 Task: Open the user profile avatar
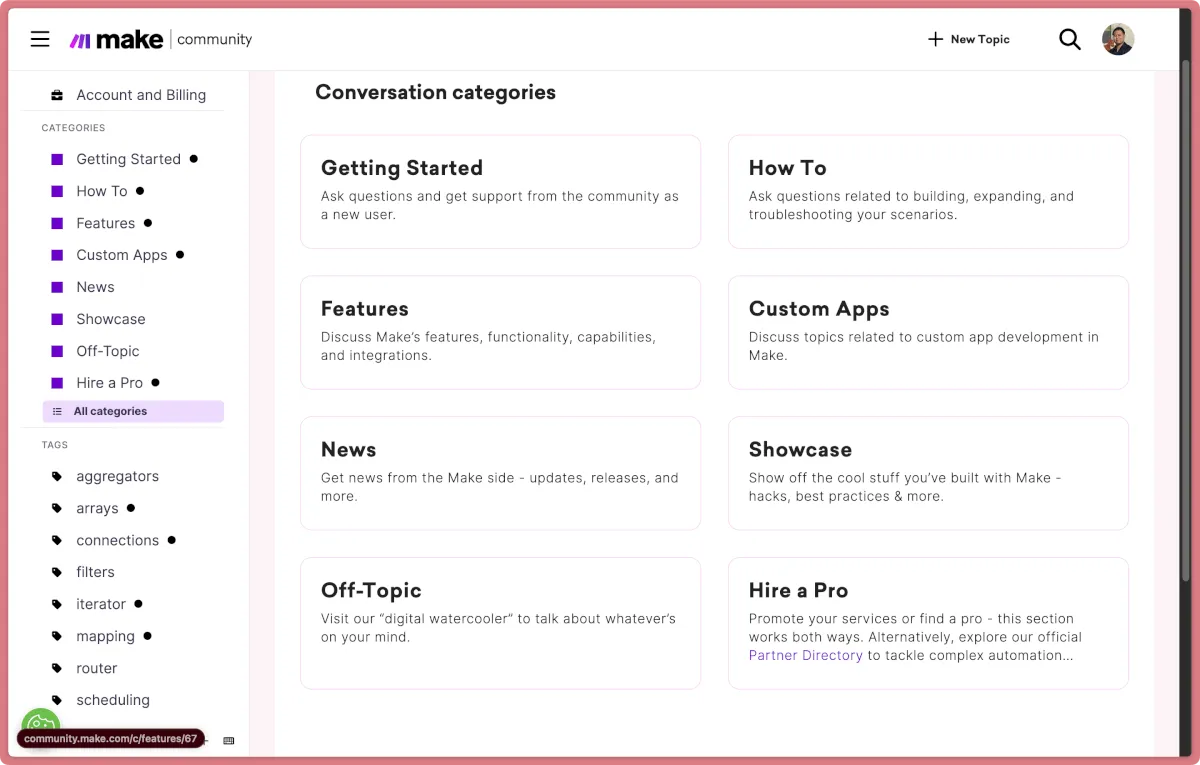1118,39
